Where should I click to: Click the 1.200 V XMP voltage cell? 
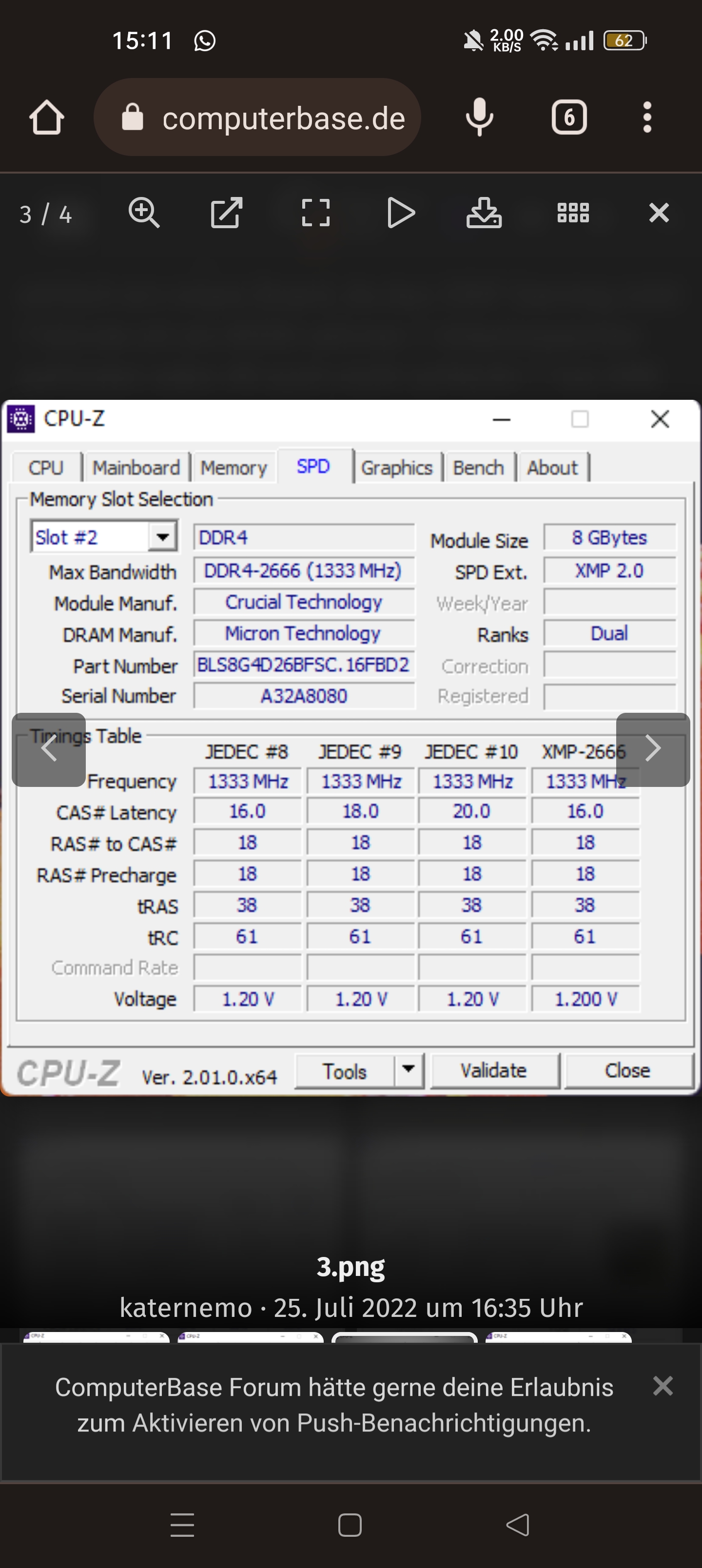585,999
